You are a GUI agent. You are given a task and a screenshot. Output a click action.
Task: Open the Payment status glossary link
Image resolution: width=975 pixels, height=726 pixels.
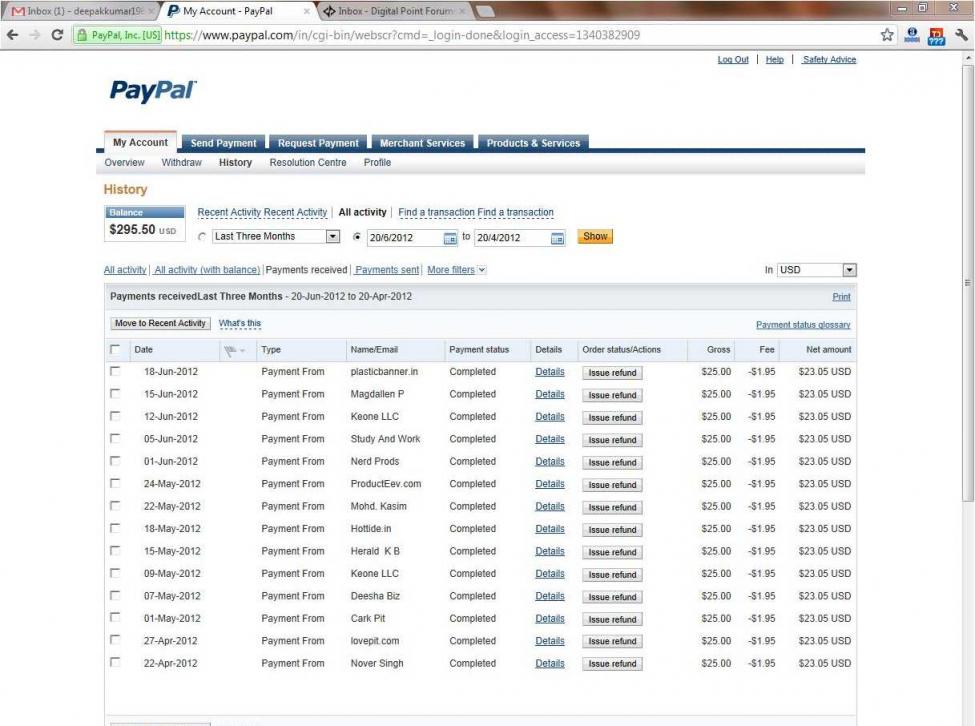803,324
